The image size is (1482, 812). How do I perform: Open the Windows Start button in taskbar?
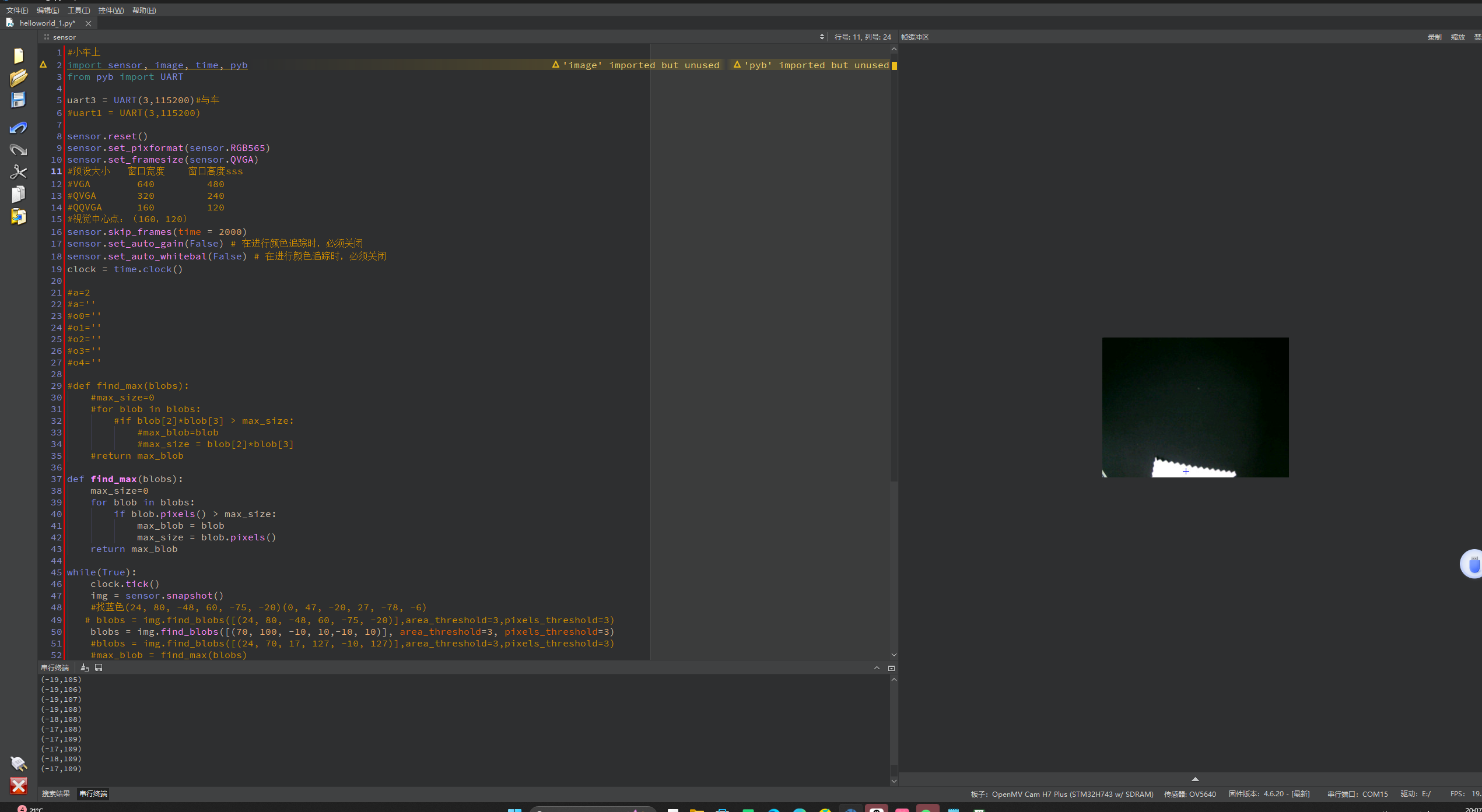click(x=514, y=810)
